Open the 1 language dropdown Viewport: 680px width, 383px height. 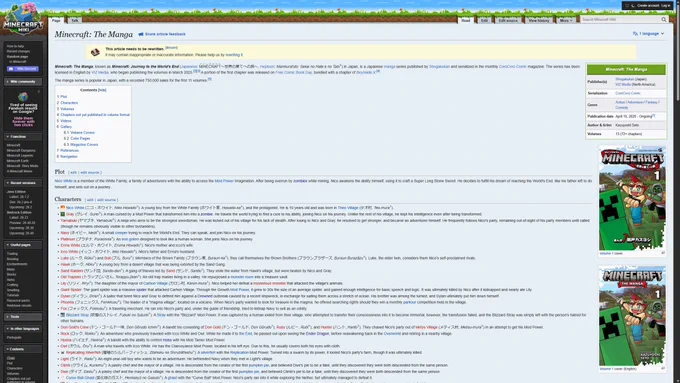pos(648,33)
